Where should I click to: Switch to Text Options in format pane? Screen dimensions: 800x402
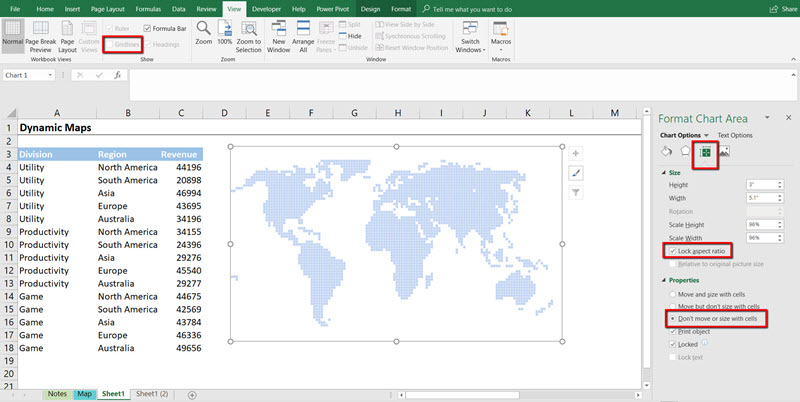[x=735, y=135]
